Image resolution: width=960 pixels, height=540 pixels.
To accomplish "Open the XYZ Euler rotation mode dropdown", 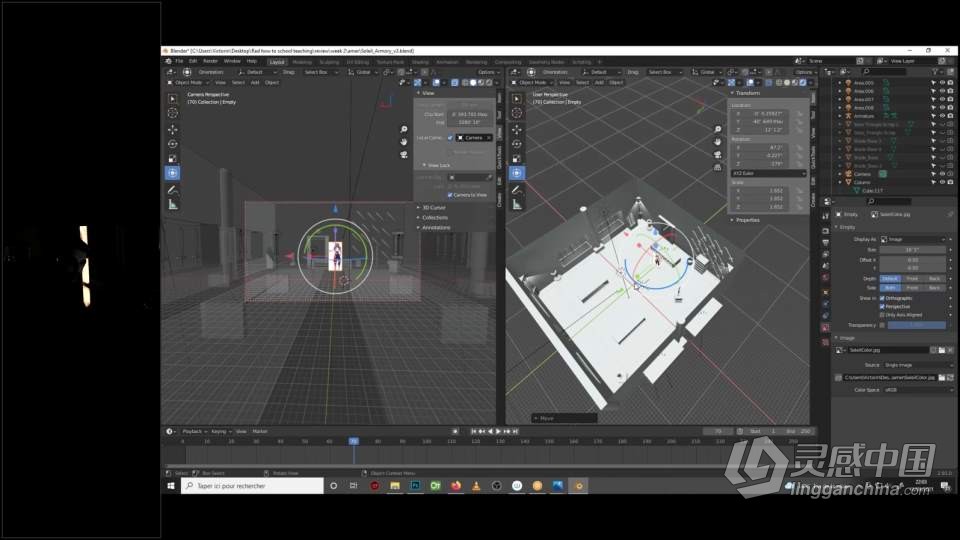I will pos(769,173).
